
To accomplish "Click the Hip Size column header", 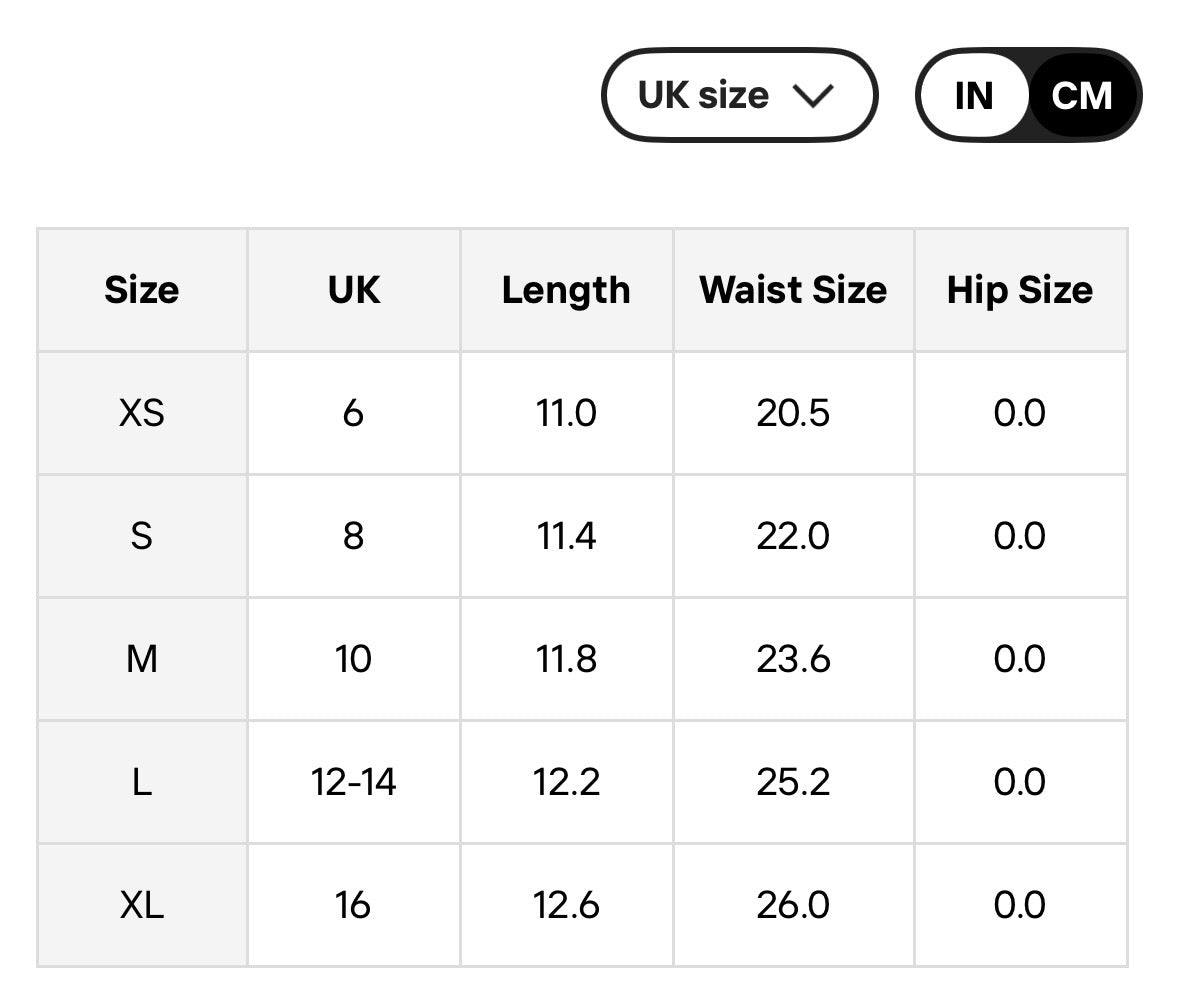I will [1020, 289].
